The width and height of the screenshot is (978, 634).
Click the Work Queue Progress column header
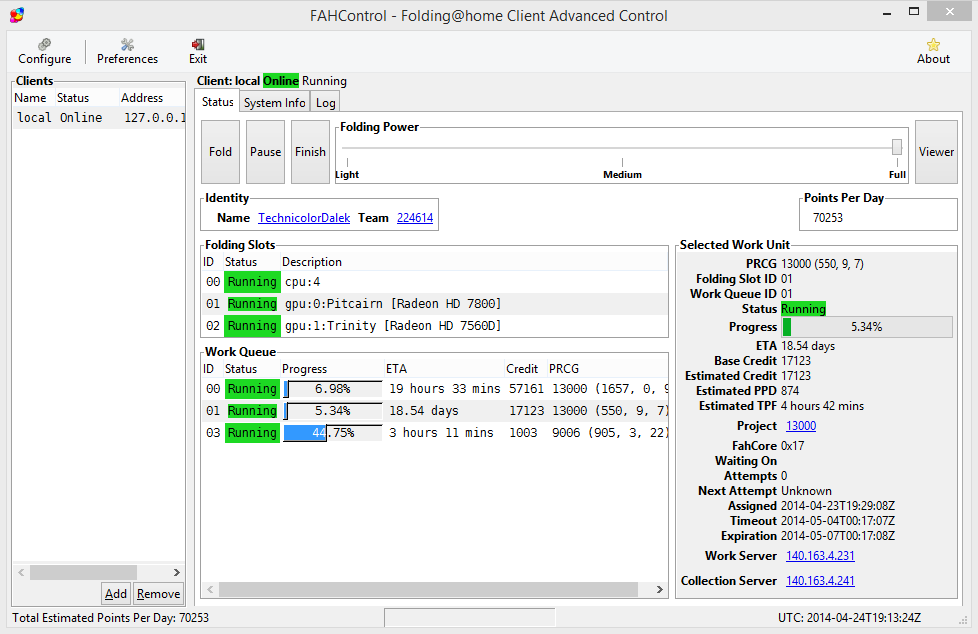coord(331,369)
